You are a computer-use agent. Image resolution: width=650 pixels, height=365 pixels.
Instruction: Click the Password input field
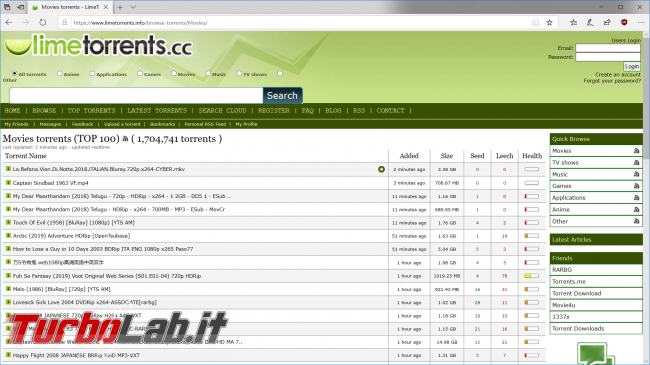pos(608,57)
